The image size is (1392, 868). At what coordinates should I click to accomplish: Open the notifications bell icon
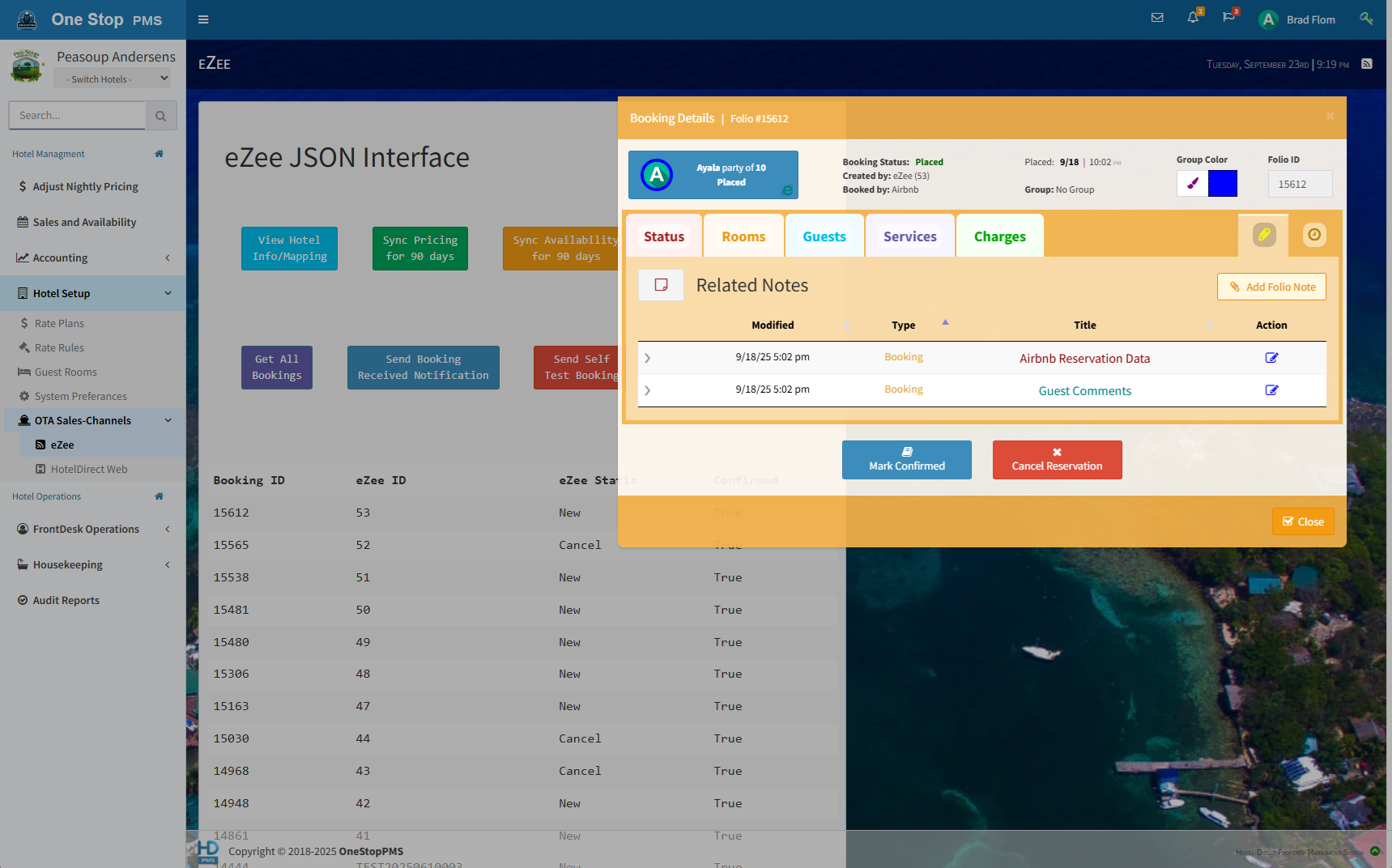click(x=1193, y=18)
